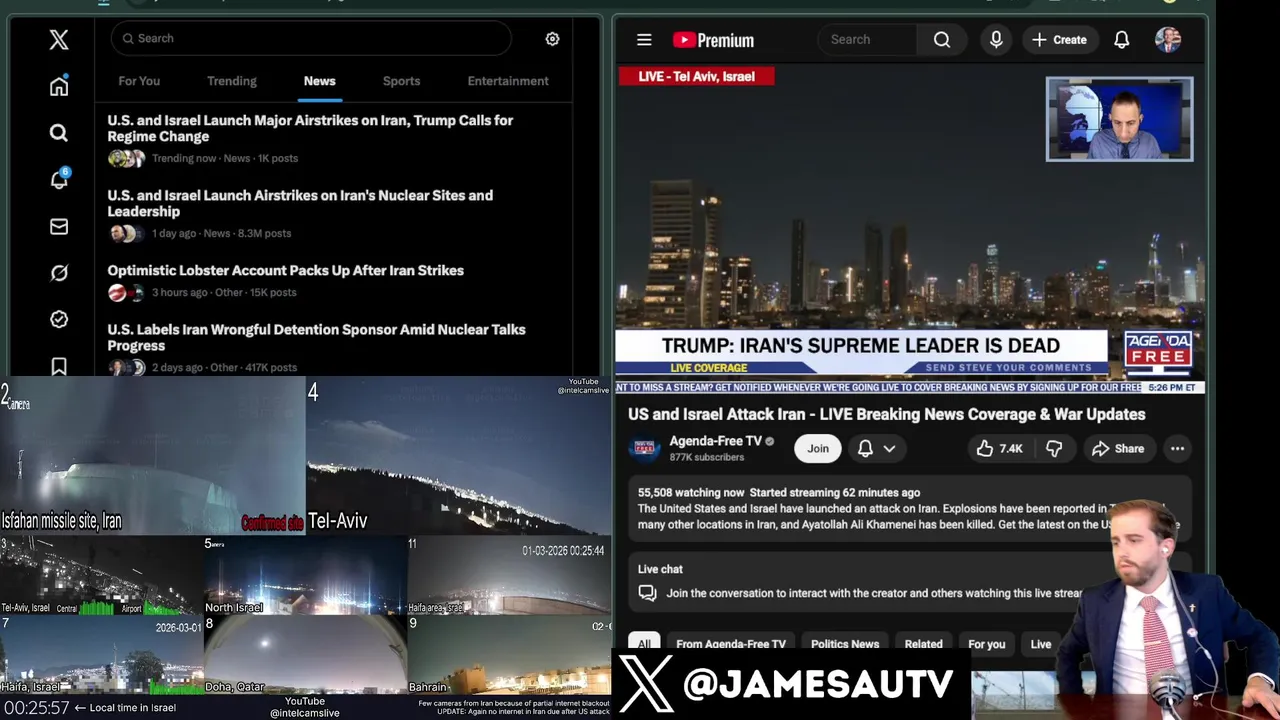This screenshot has height=720, width=1280.
Task: Open the Grok icon in X sidebar
Action: pos(59,273)
